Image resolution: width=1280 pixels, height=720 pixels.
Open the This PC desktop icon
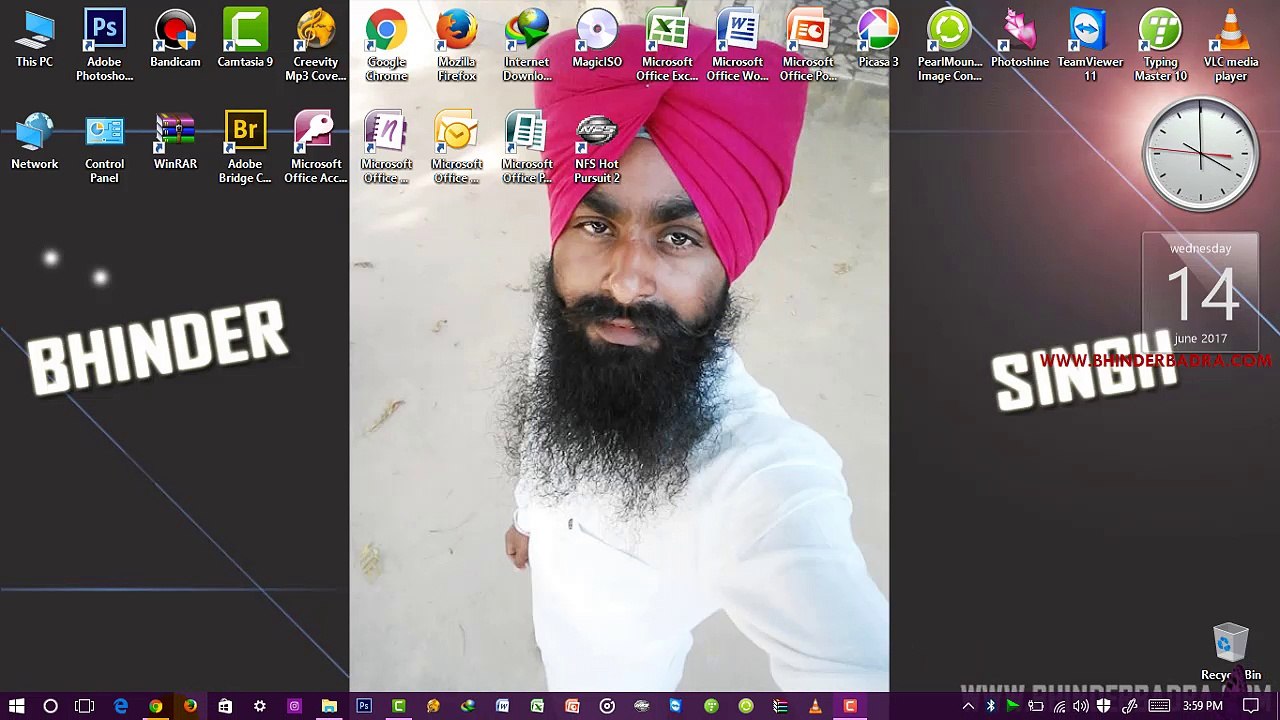34,40
